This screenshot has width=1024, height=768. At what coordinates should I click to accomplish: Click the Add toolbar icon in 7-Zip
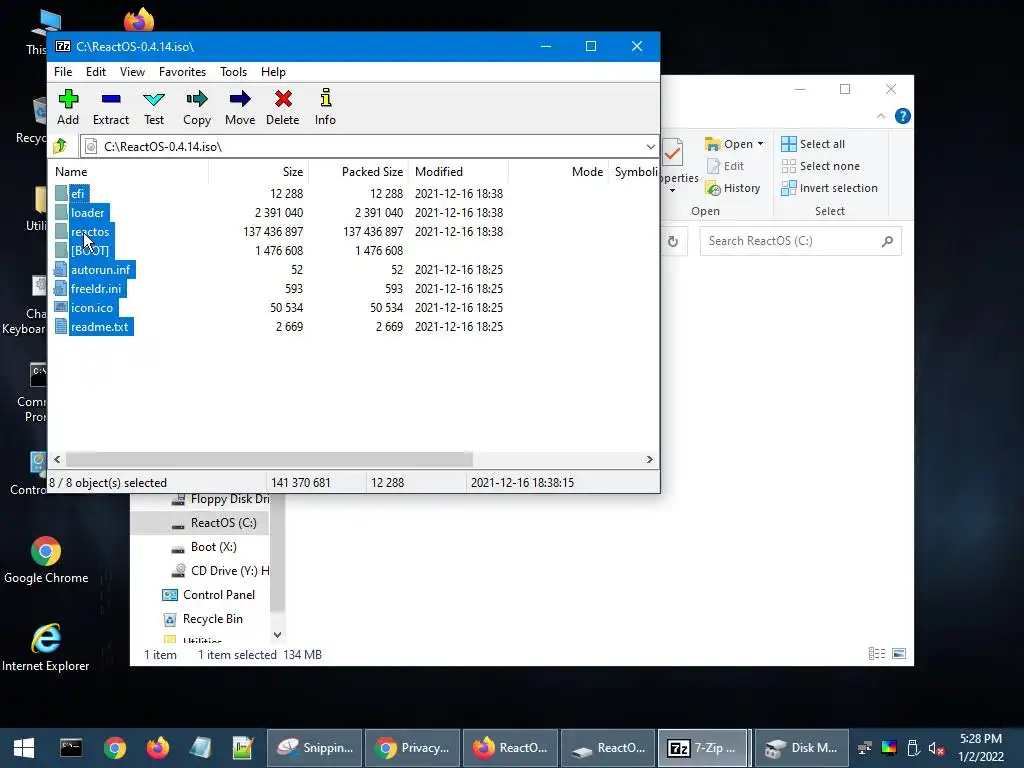(x=68, y=107)
